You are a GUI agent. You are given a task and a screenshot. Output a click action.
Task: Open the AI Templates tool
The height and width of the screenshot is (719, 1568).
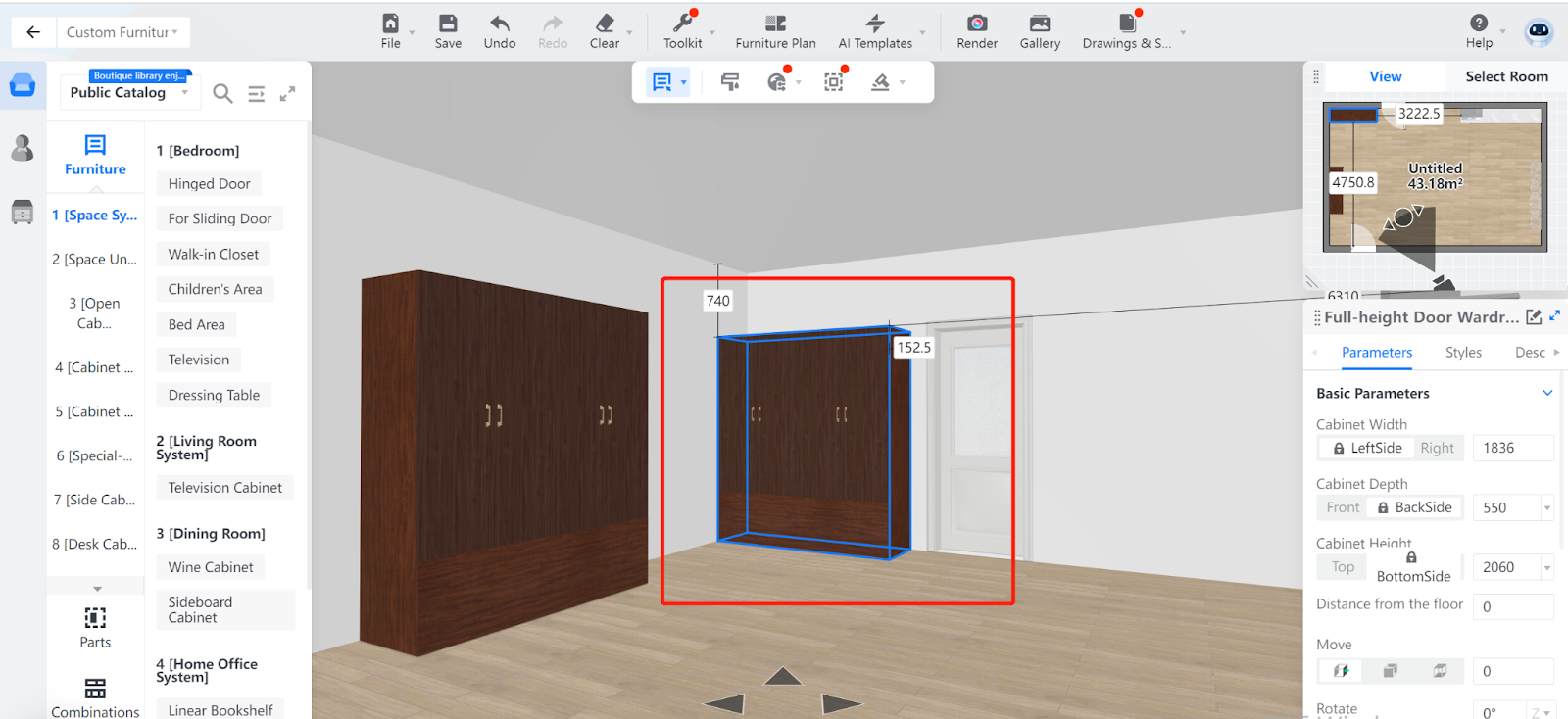point(875,24)
